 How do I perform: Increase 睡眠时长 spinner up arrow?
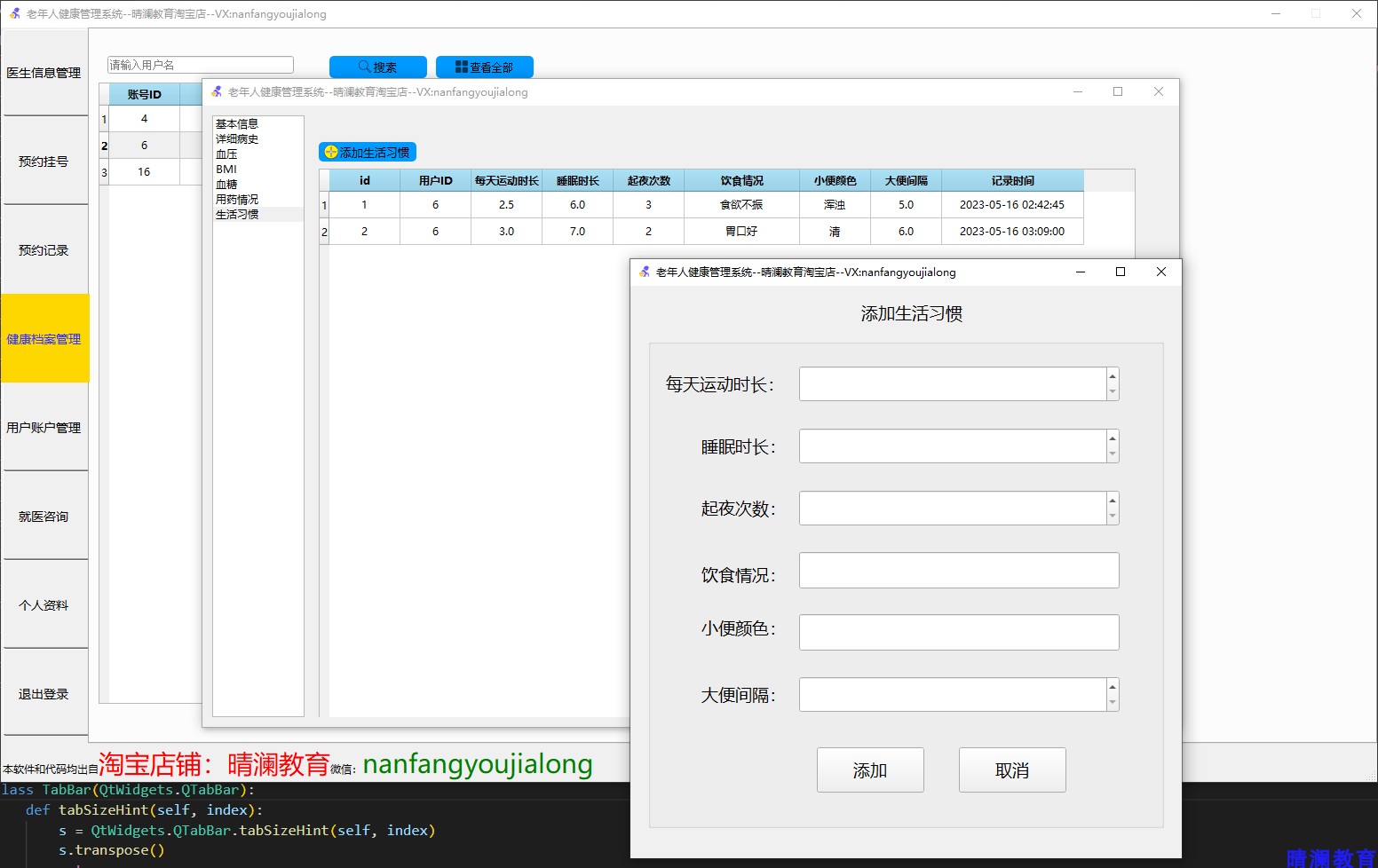1113,438
